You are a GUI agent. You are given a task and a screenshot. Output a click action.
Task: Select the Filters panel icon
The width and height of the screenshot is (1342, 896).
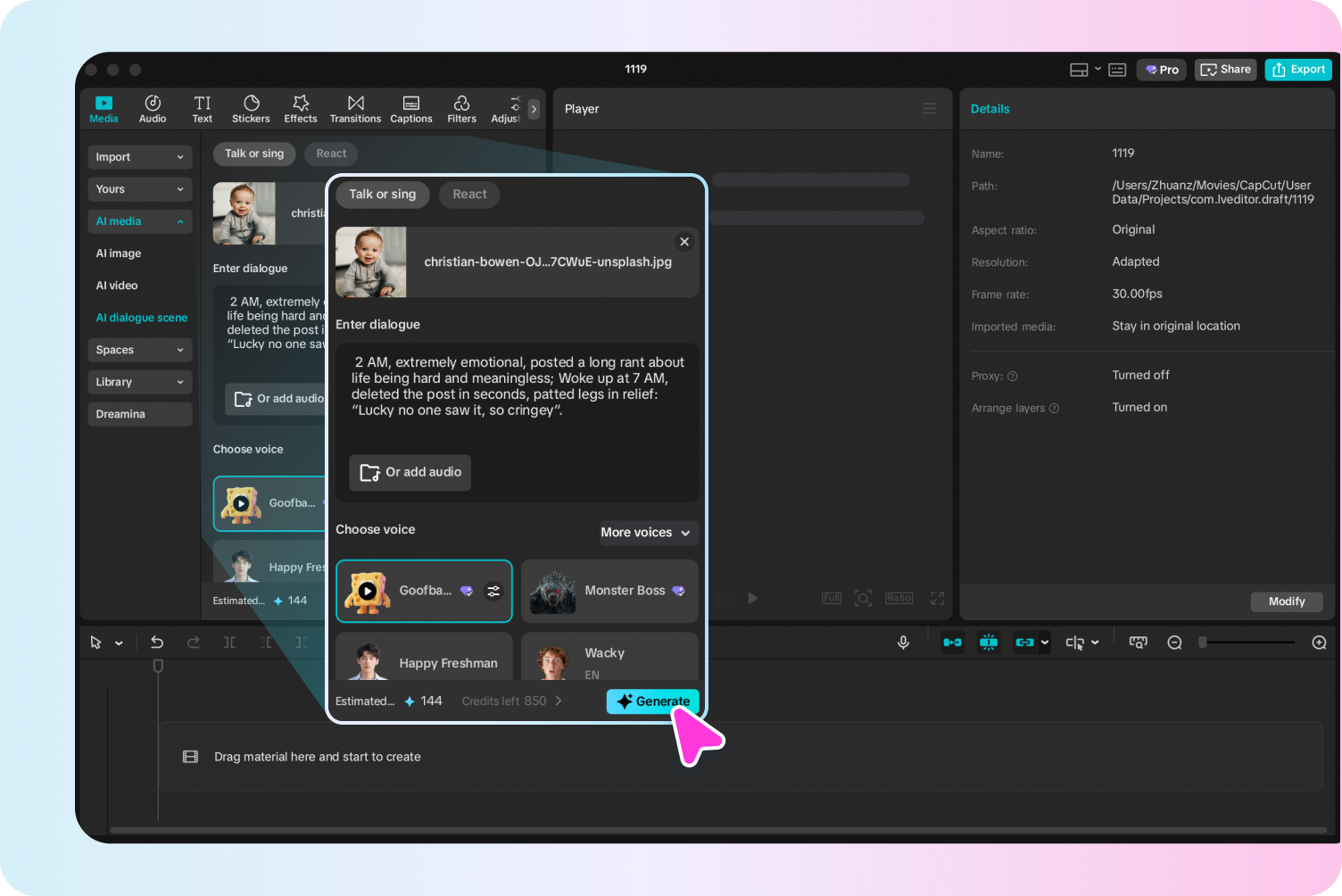(461, 108)
